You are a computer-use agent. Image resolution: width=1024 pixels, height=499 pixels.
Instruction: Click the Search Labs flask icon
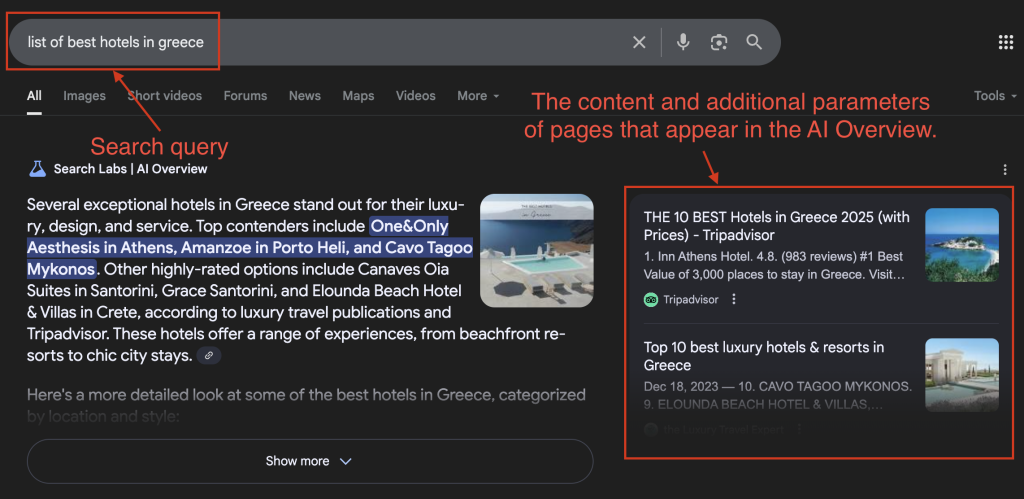click(37, 169)
